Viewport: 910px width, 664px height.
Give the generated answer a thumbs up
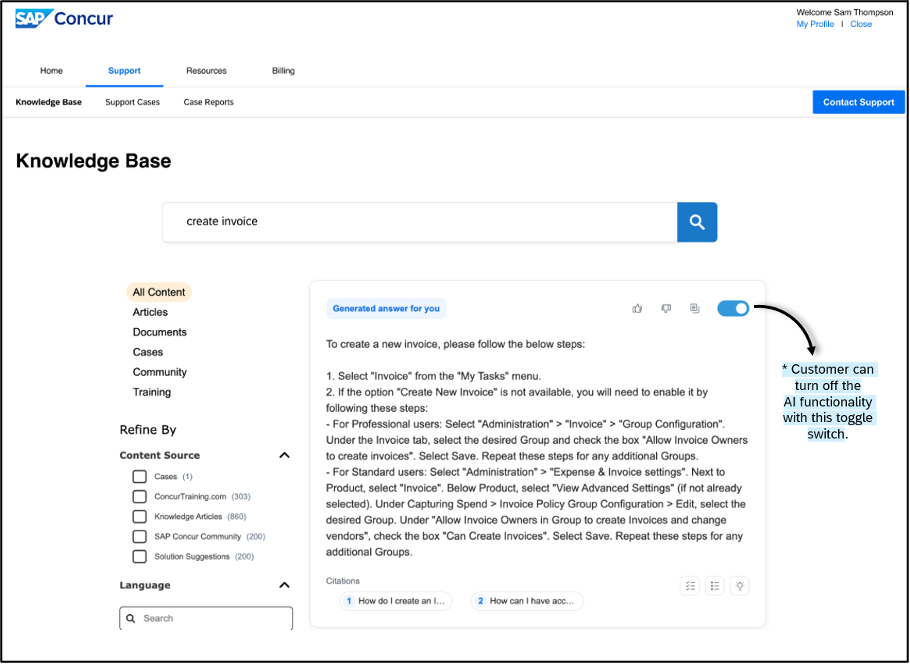click(637, 309)
